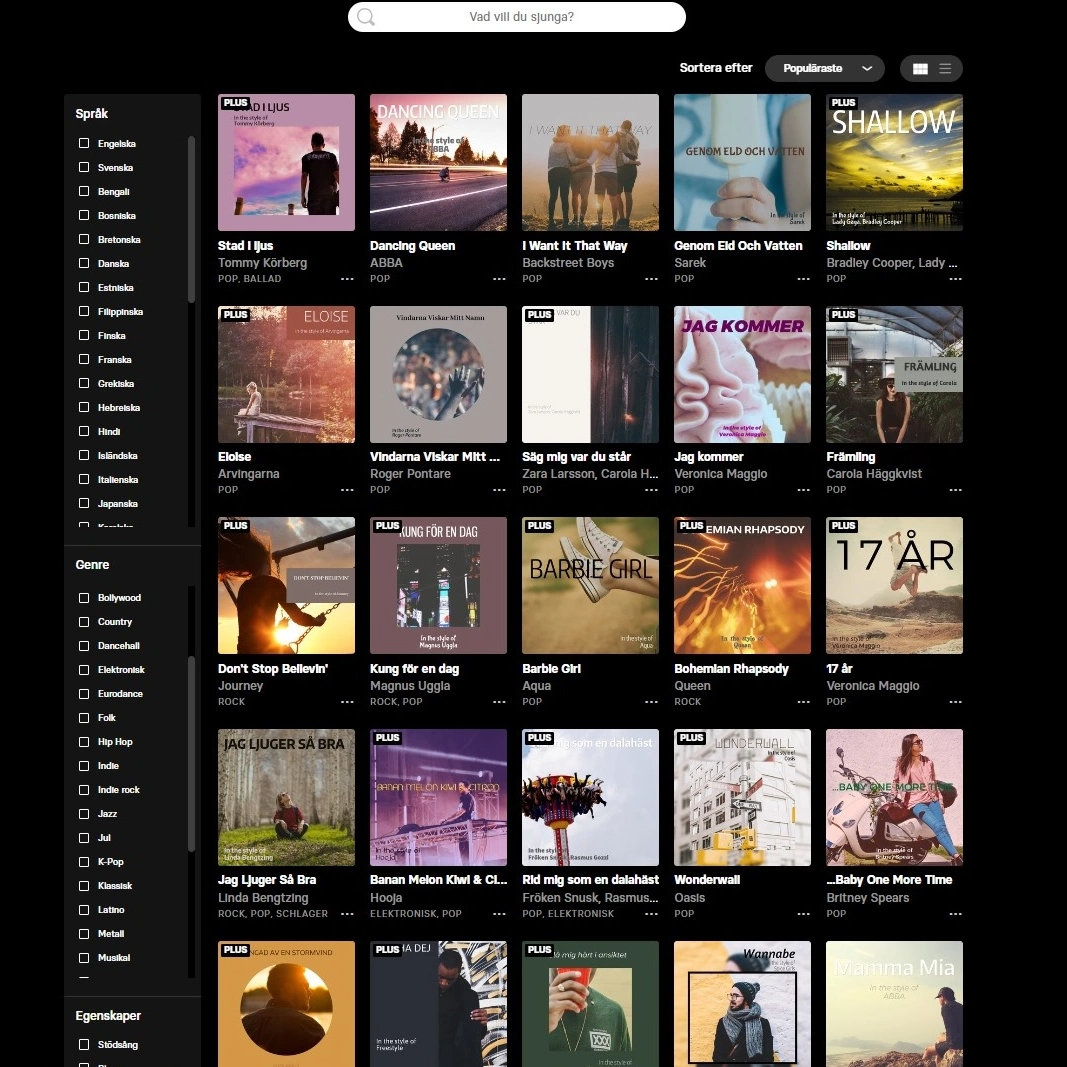1067x1067 pixels.
Task: Open more options for Barbie Girl
Action: coord(651,702)
